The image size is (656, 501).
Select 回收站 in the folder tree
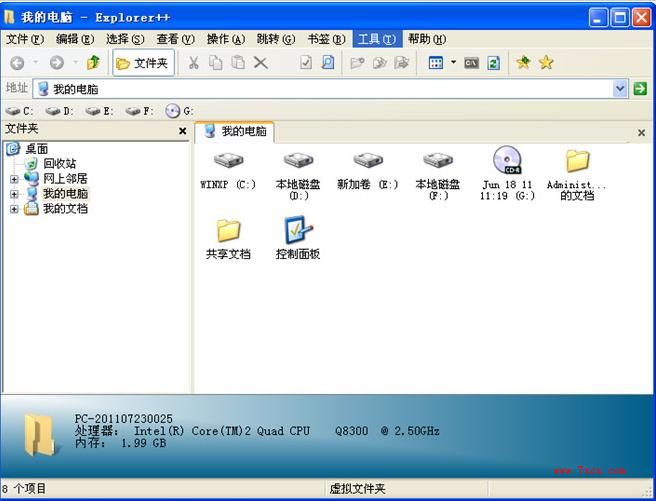(x=59, y=164)
